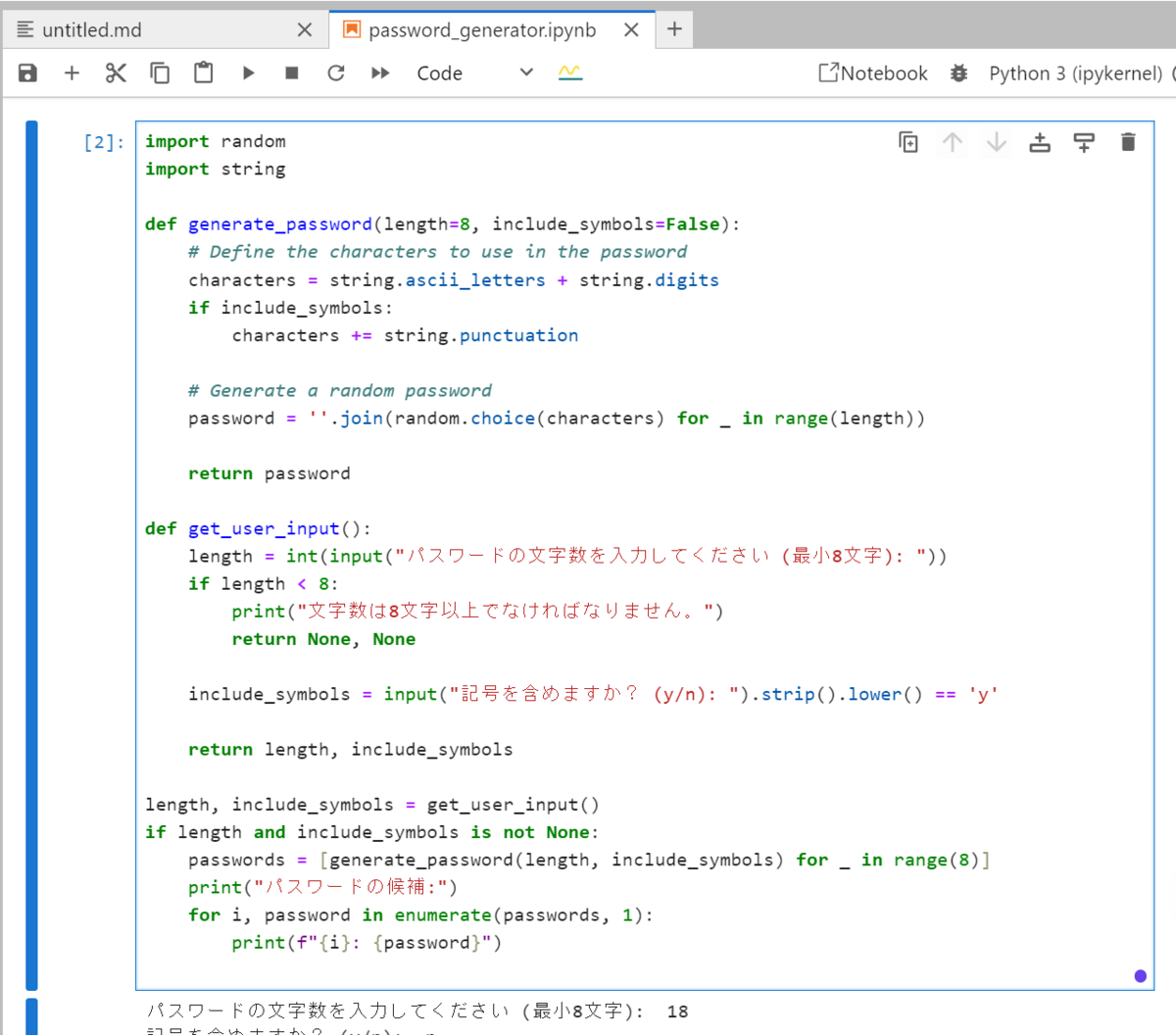Viewport: 1176px width, 1035px height.
Task: Click the '# Generate a random password' comment
Action: click(x=340, y=390)
